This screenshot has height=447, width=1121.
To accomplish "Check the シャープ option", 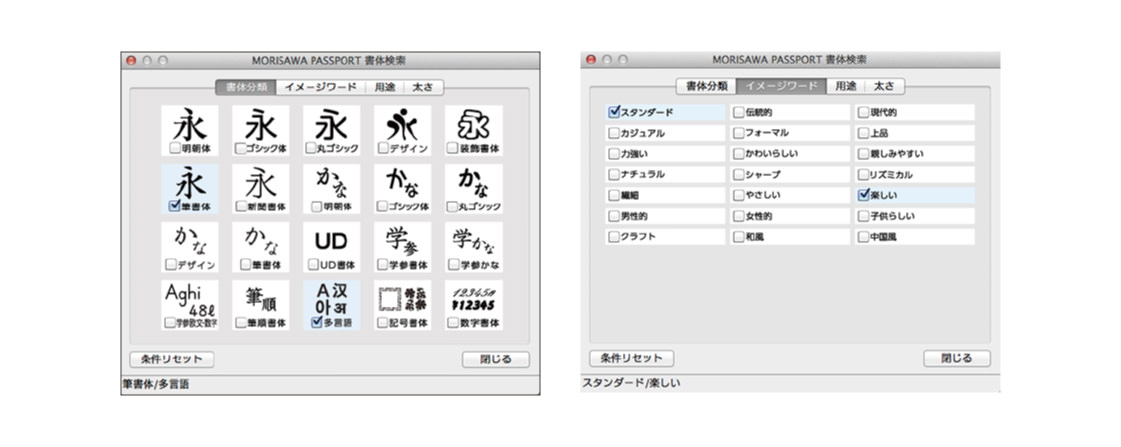I will coord(739,175).
